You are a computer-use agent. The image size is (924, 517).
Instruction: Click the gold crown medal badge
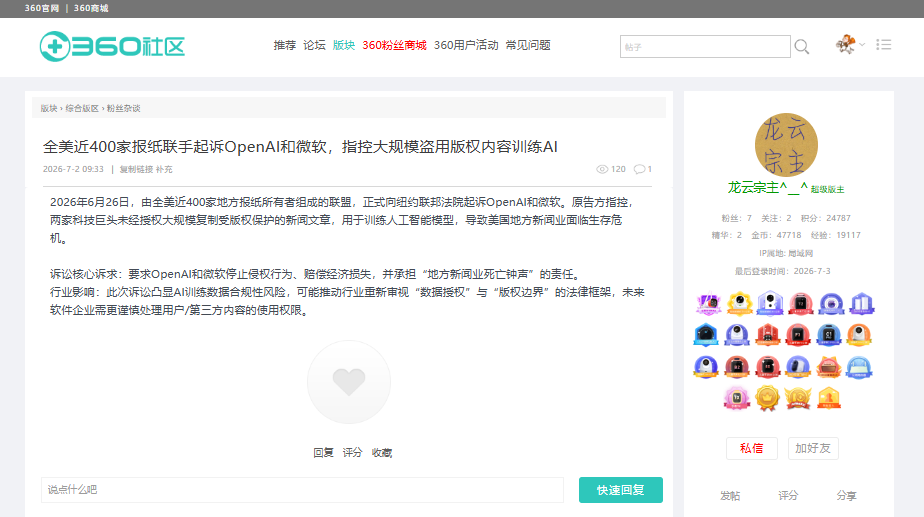coord(767,398)
